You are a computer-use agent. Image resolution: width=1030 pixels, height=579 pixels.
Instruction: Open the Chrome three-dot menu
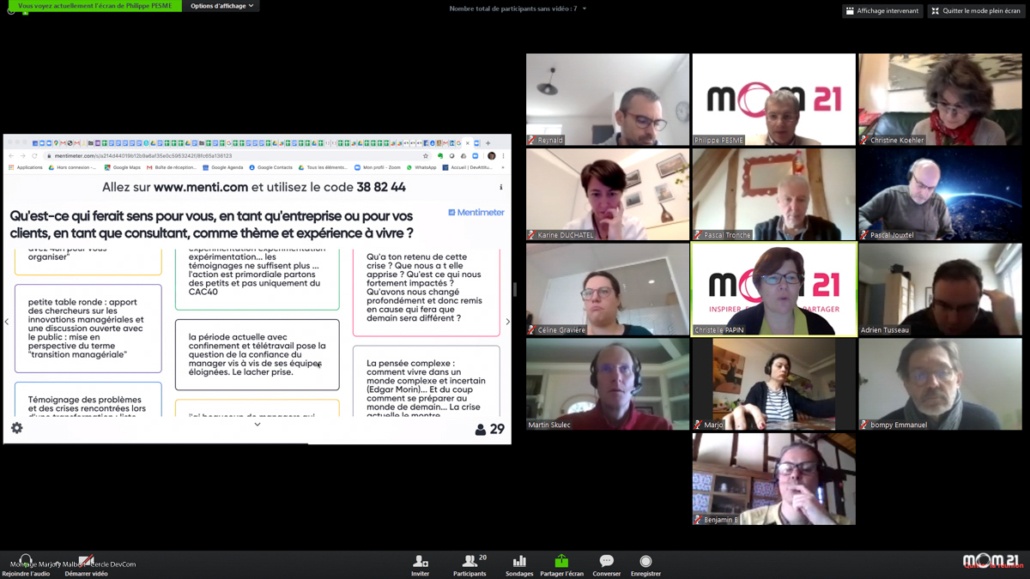(503, 156)
